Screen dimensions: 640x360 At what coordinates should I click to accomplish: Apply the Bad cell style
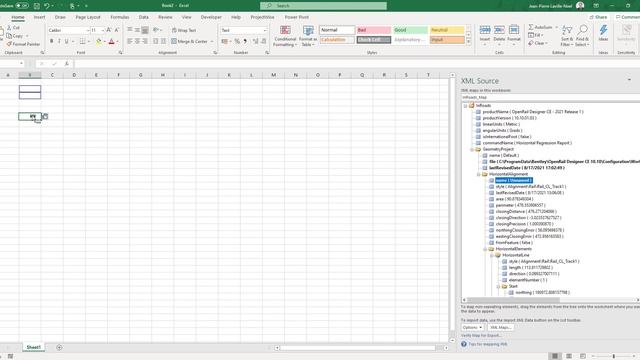click(x=374, y=30)
